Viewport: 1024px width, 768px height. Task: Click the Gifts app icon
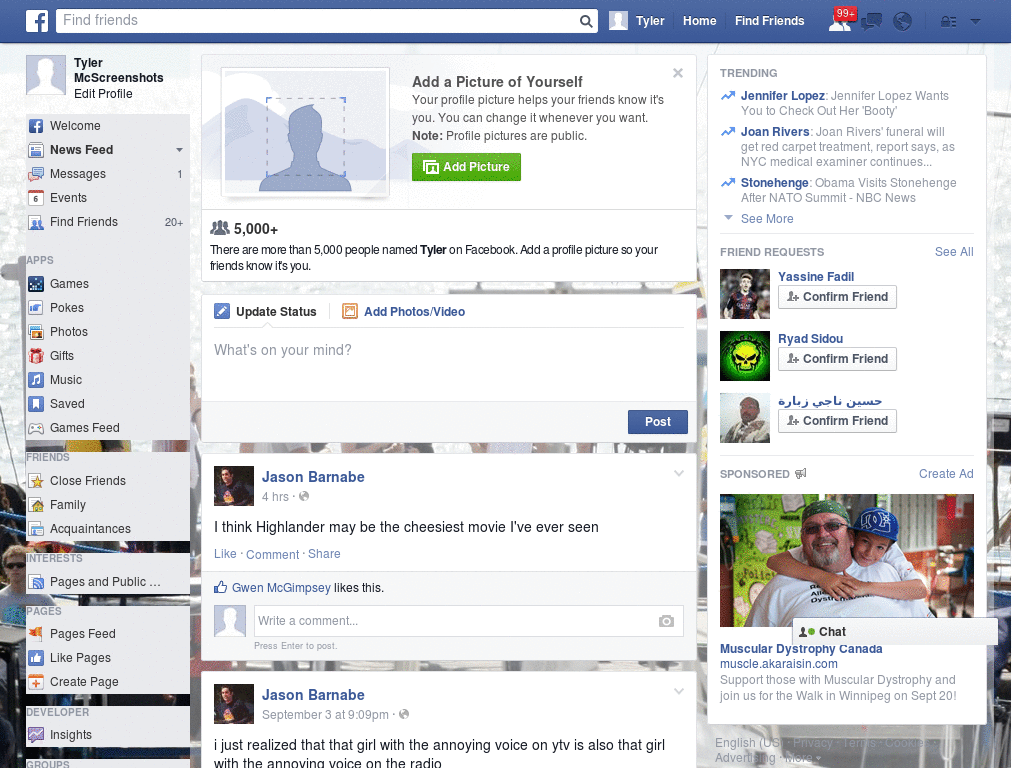tap(36, 356)
